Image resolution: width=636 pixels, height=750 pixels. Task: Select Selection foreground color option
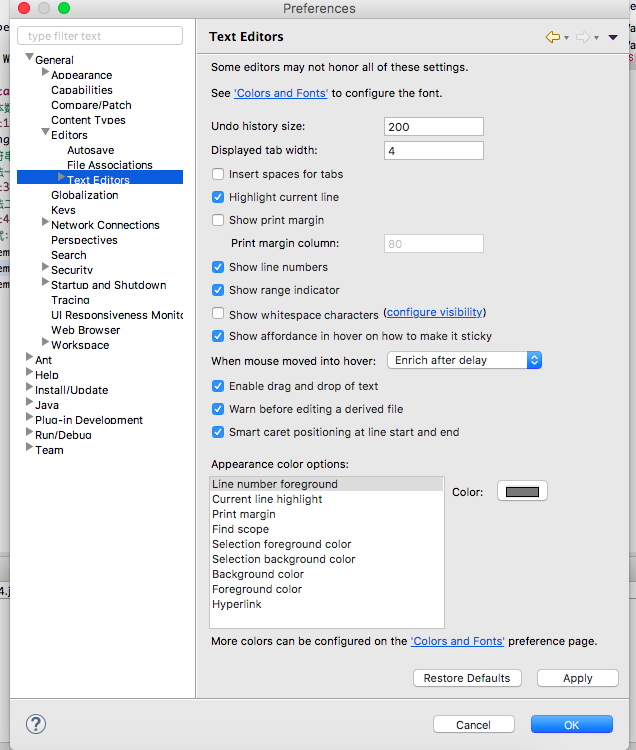coord(327,544)
